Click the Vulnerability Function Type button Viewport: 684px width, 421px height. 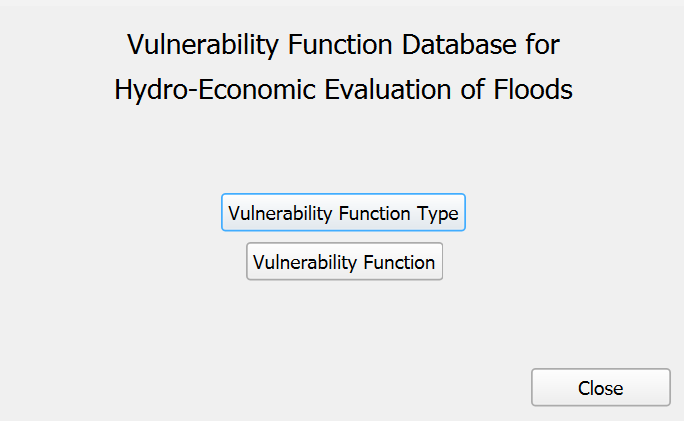click(x=343, y=213)
